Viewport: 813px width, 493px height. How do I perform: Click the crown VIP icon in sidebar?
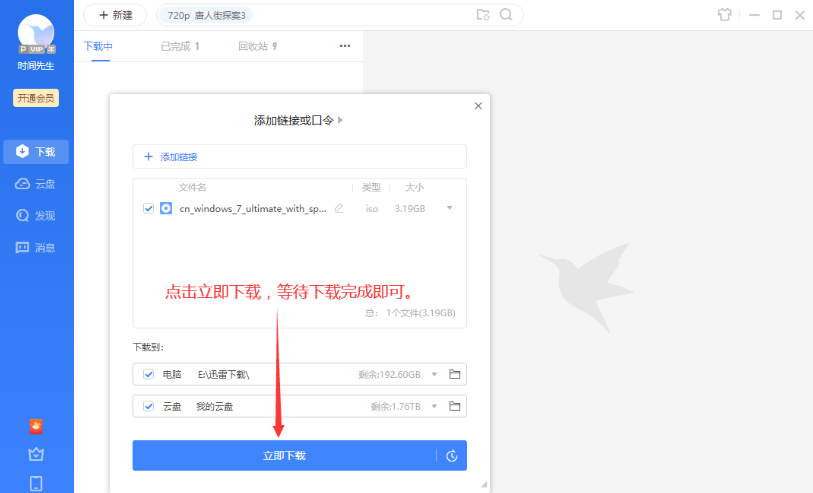pos(36,454)
